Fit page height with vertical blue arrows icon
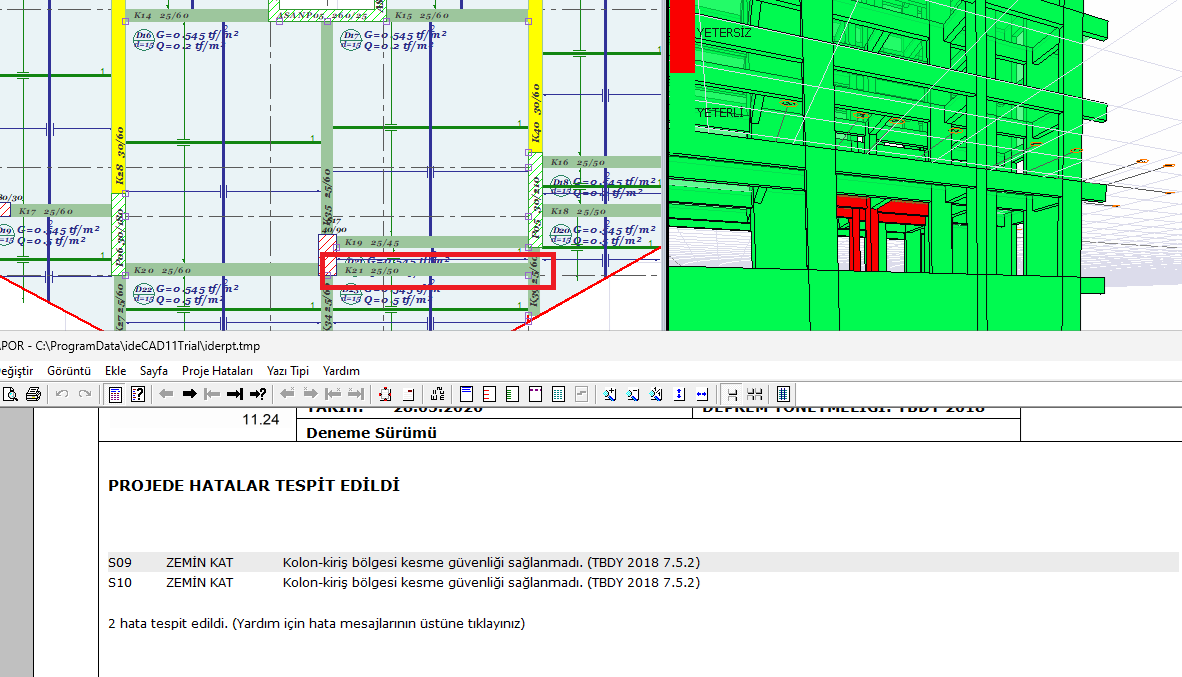The height and width of the screenshot is (677, 1182). click(x=679, y=394)
